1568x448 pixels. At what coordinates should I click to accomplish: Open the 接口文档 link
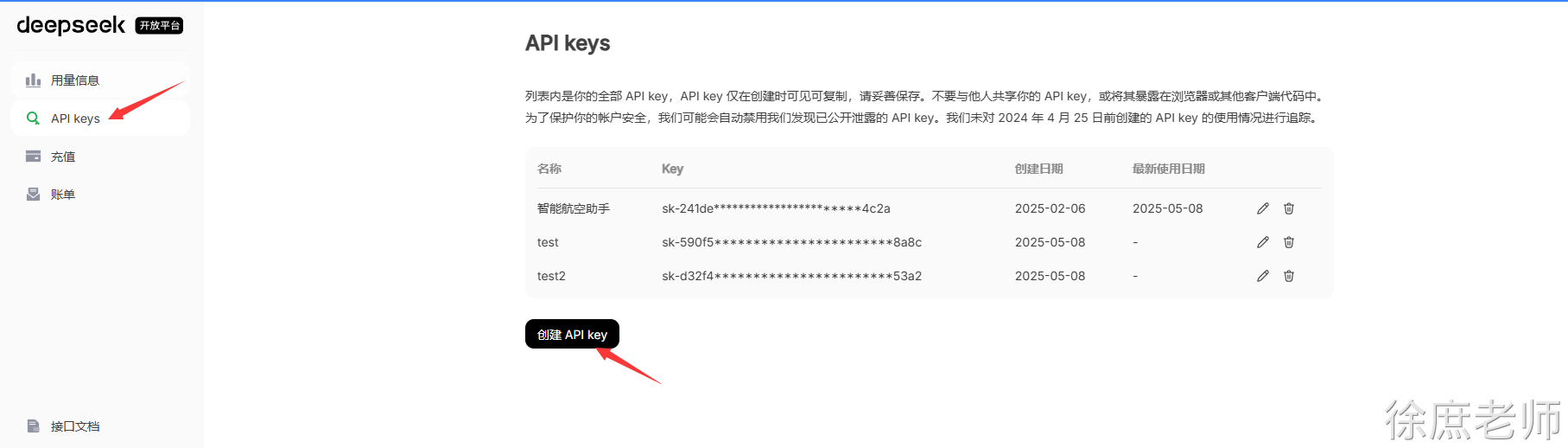(75, 426)
